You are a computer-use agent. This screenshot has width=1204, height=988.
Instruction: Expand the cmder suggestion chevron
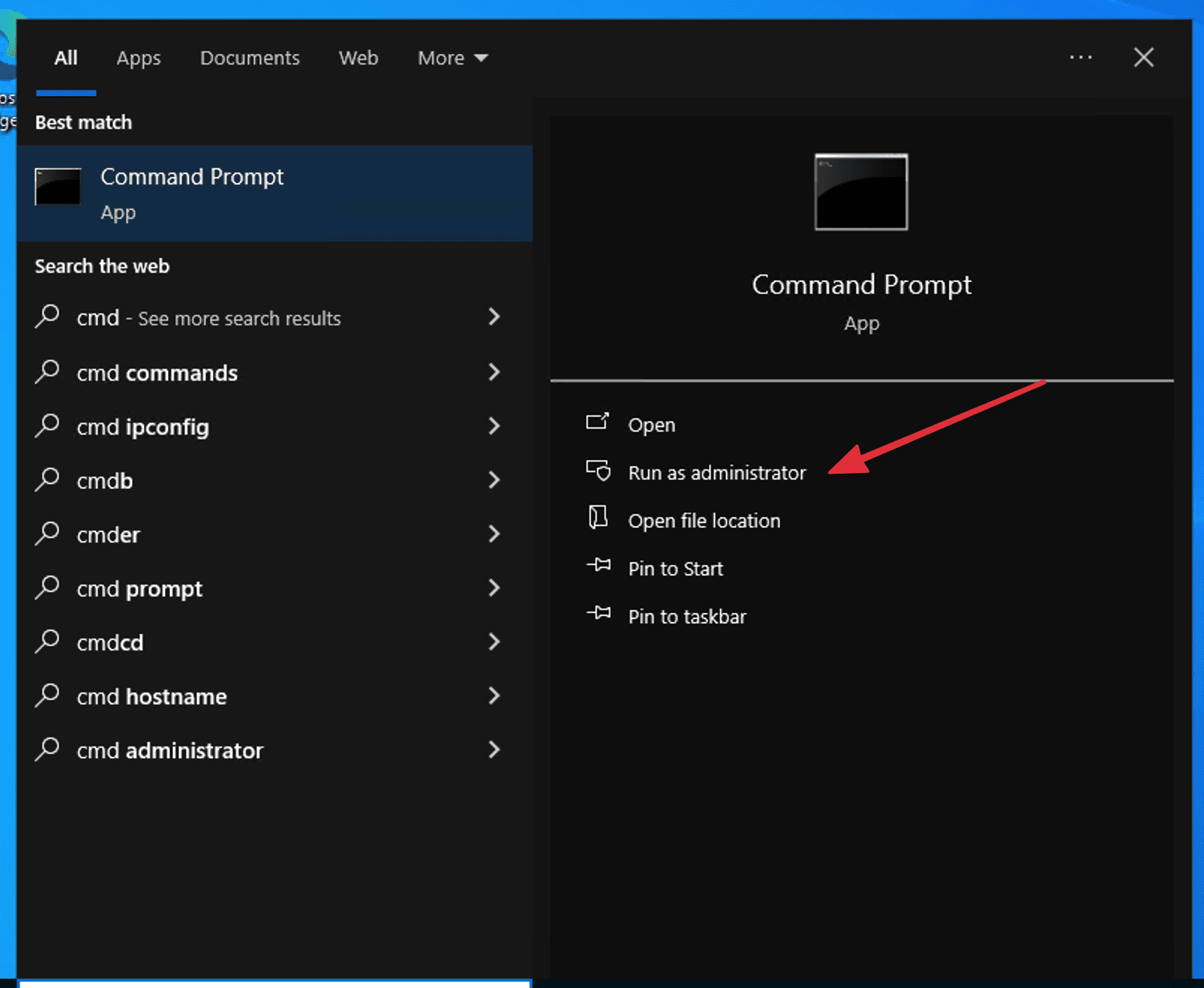[x=494, y=534]
